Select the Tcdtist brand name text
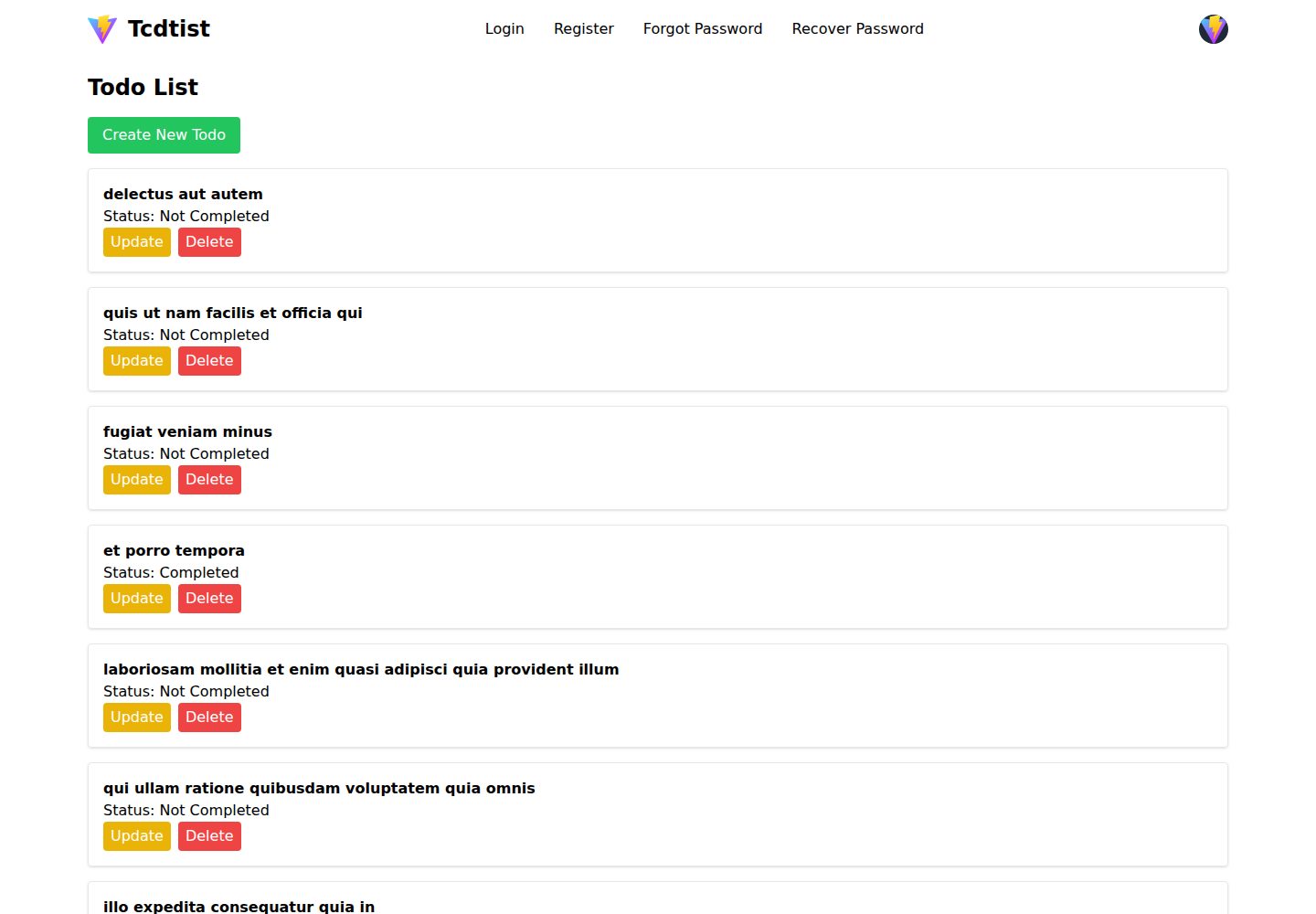This screenshot has height=914, width=1316. (x=169, y=29)
